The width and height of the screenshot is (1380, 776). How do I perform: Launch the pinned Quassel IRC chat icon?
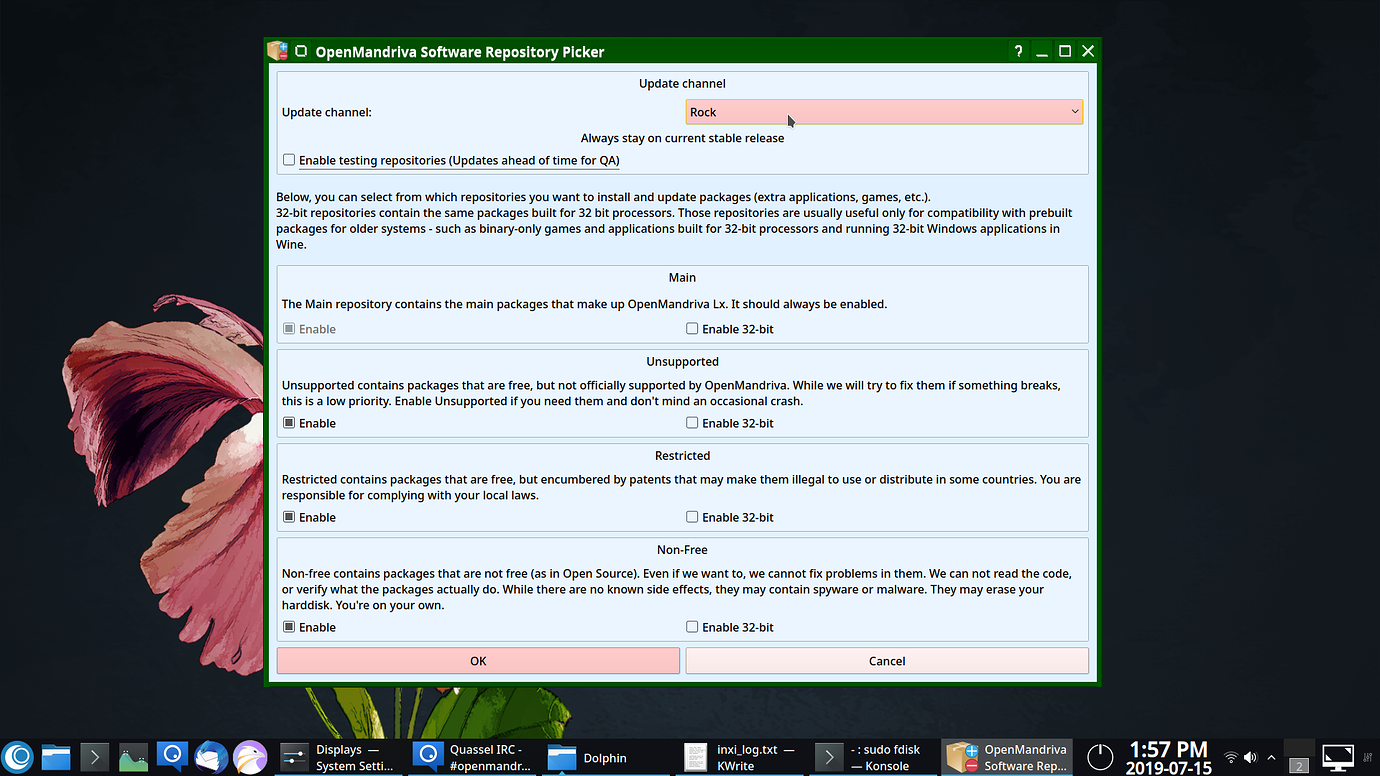click(x=172, y=757)
